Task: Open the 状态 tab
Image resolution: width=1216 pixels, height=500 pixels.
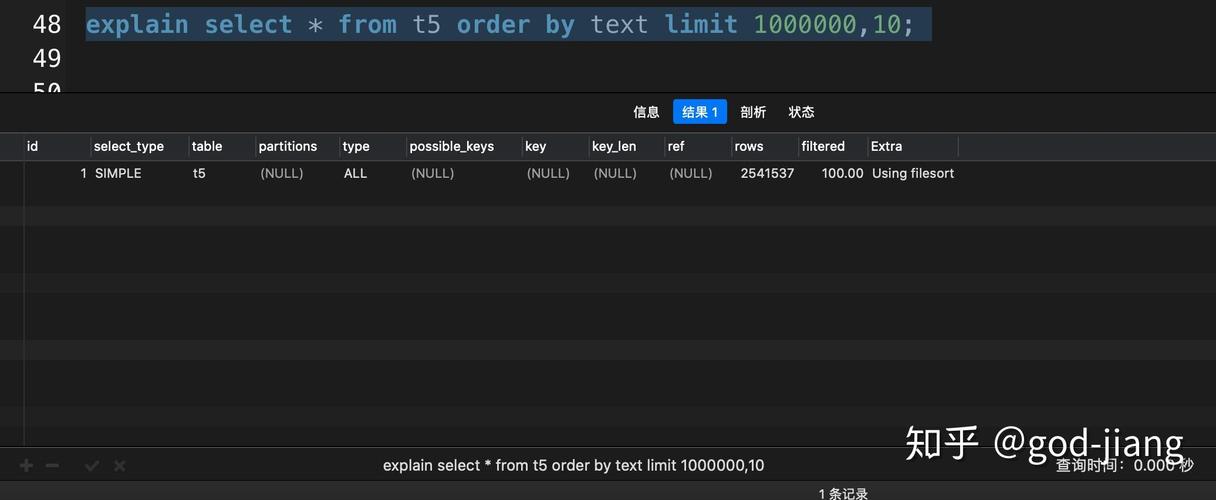Action: click(801, 112)
